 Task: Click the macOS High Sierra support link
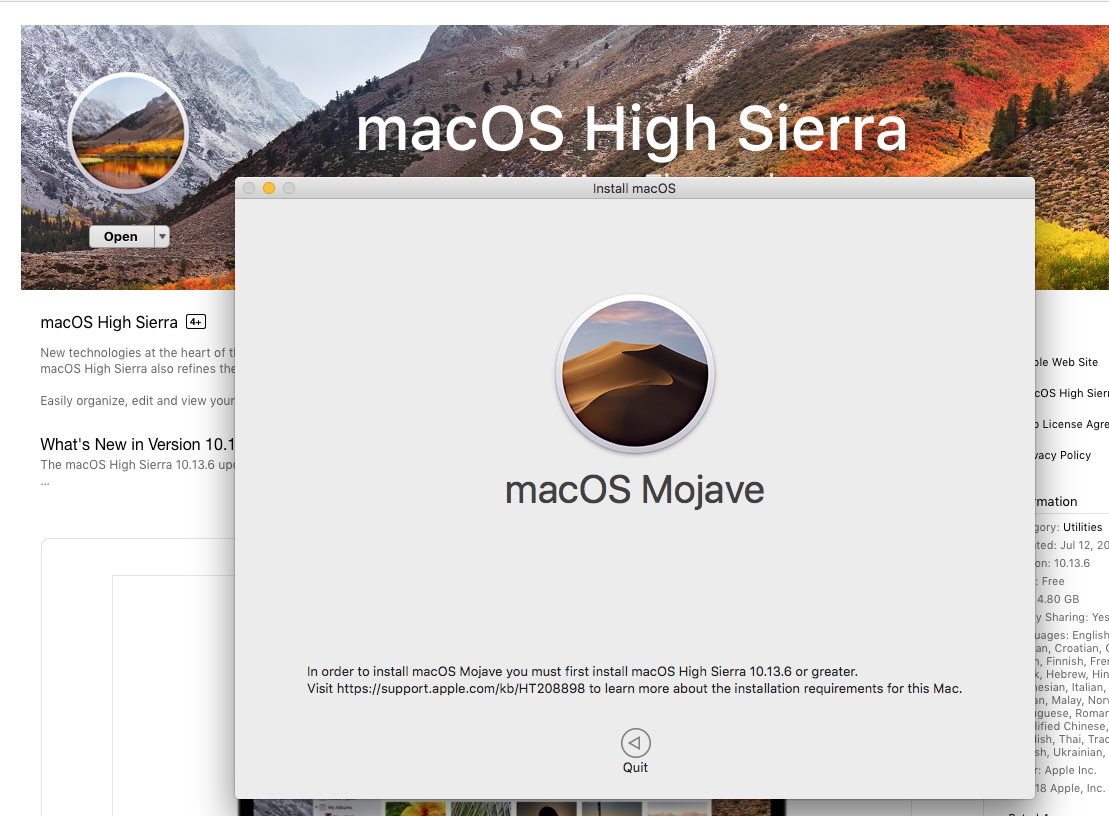pos(1072,393)
